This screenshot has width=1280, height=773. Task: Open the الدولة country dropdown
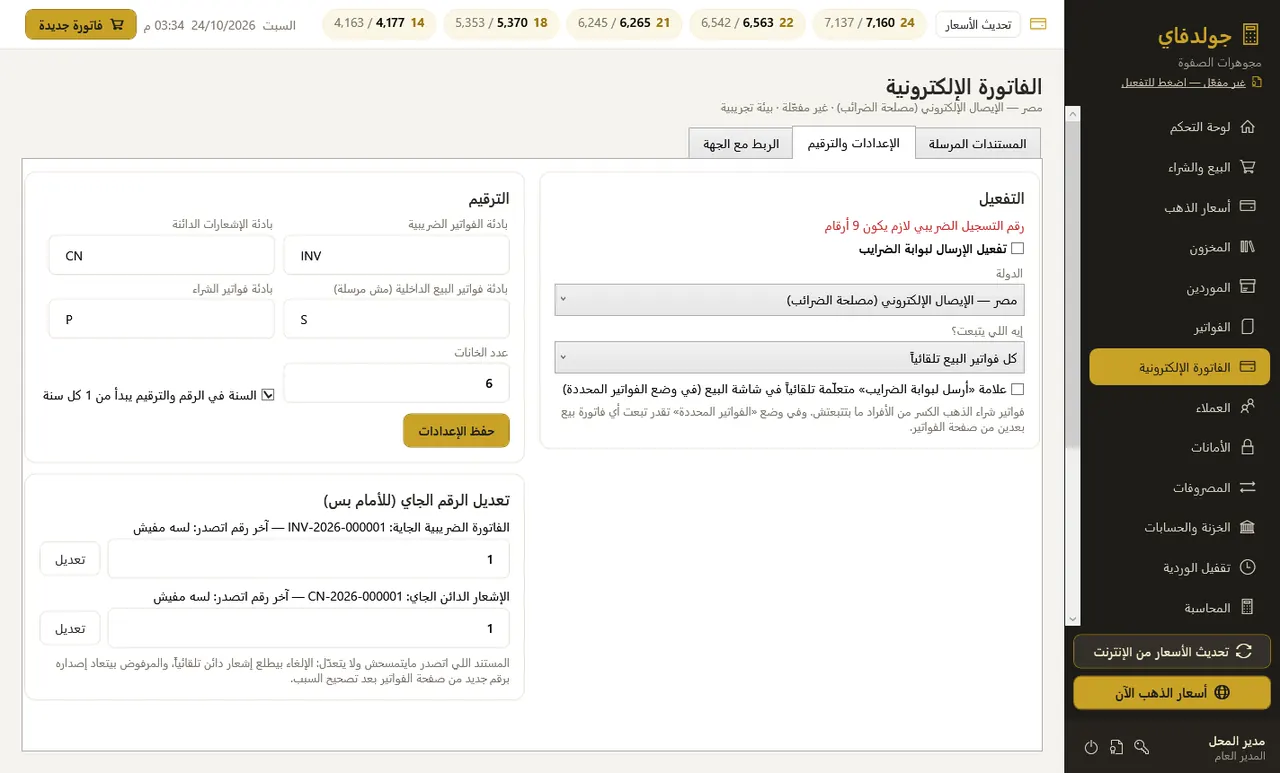pyautogui.click(x=790, y=299)
